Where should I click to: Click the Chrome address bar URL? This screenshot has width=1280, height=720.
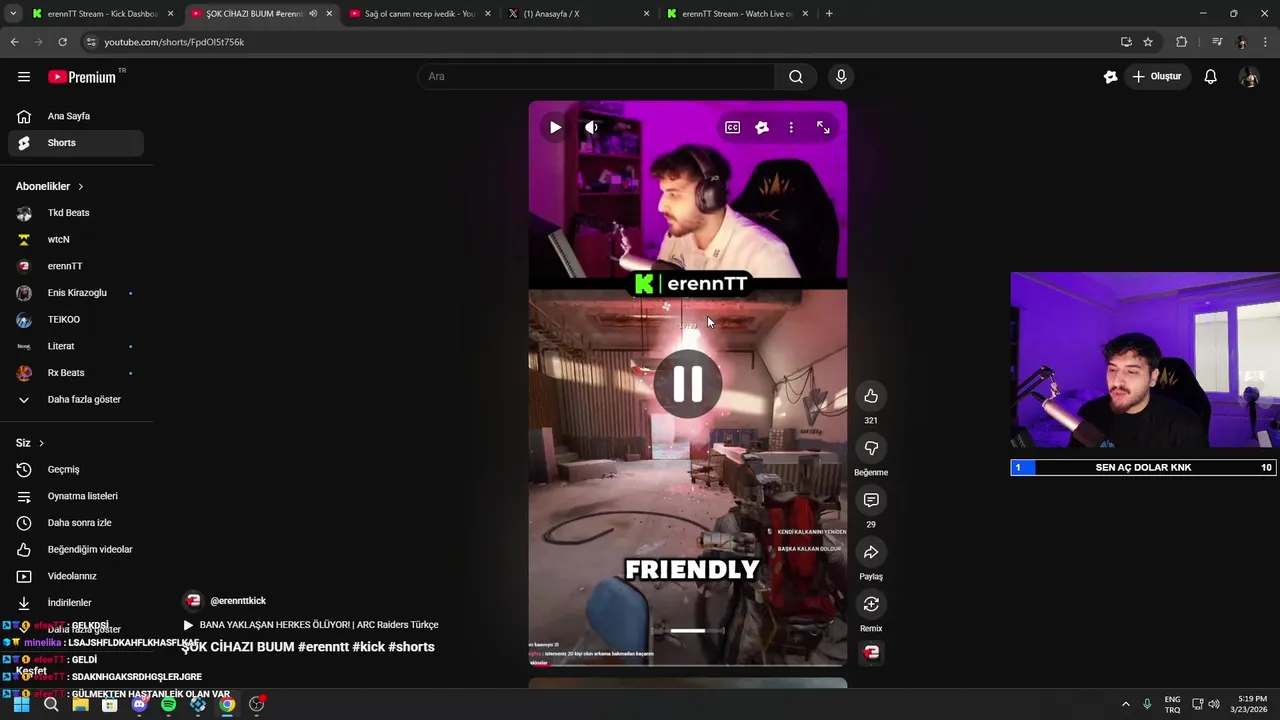pyautogui.click(x=174, y=42)
